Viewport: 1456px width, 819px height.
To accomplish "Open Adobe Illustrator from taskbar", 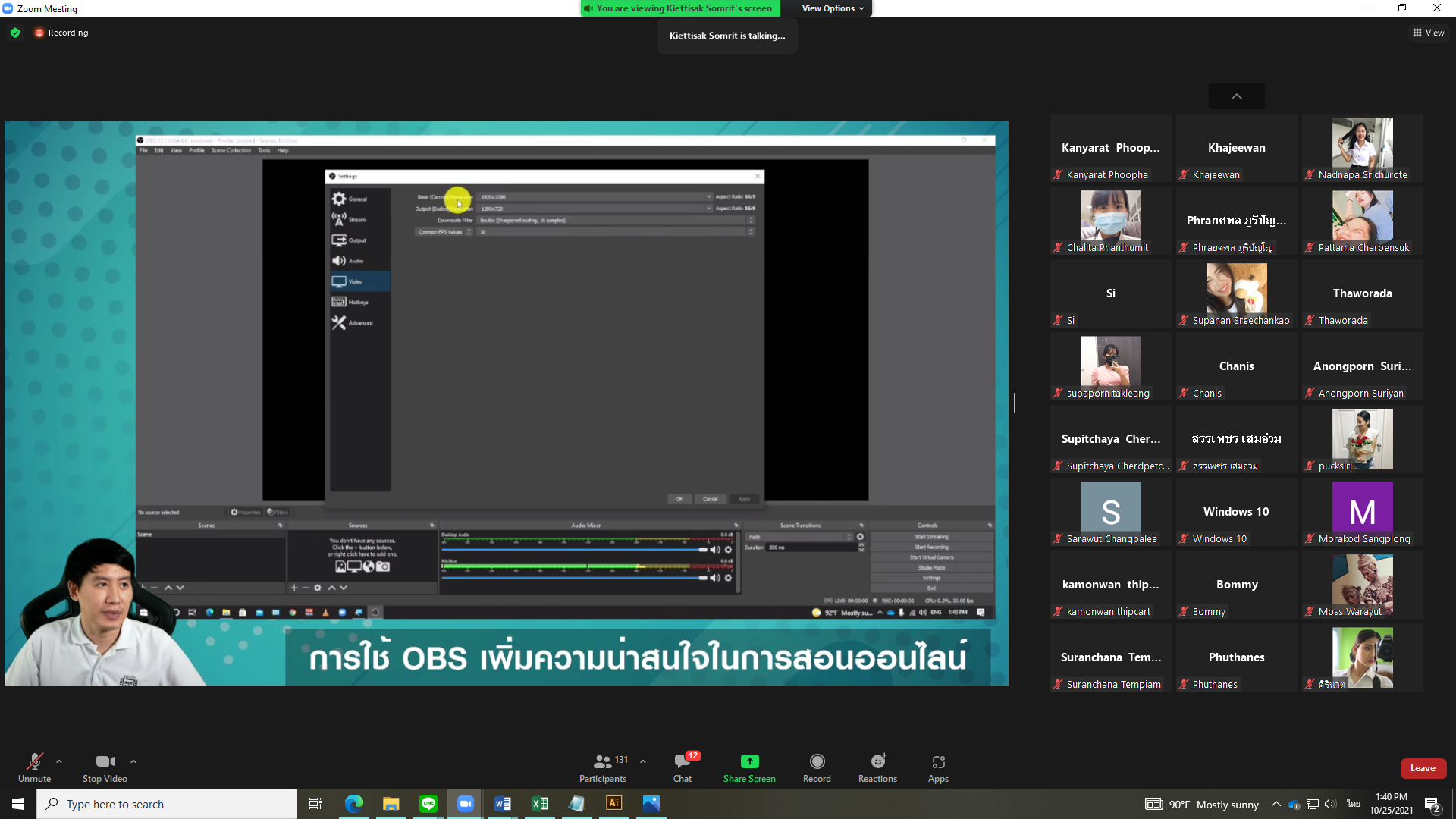I will pos(614,804).
